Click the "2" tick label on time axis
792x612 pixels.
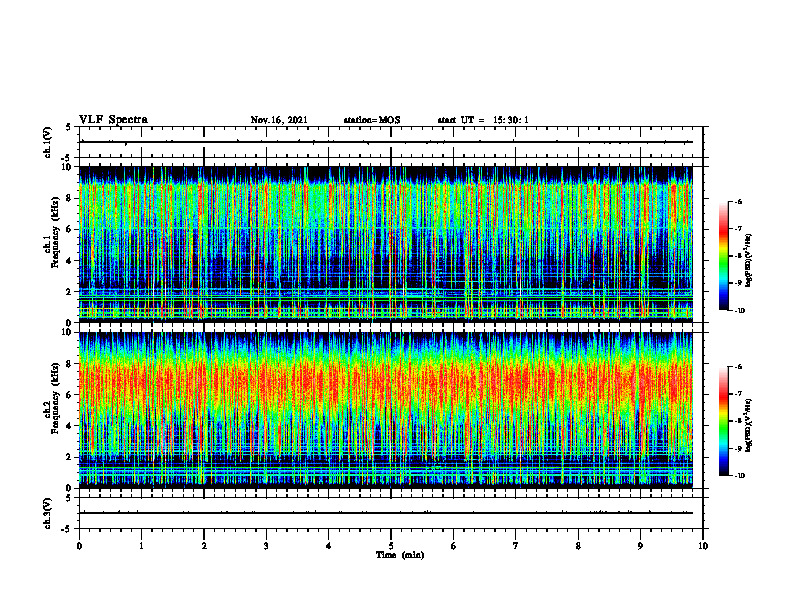[x=204, y=546]
